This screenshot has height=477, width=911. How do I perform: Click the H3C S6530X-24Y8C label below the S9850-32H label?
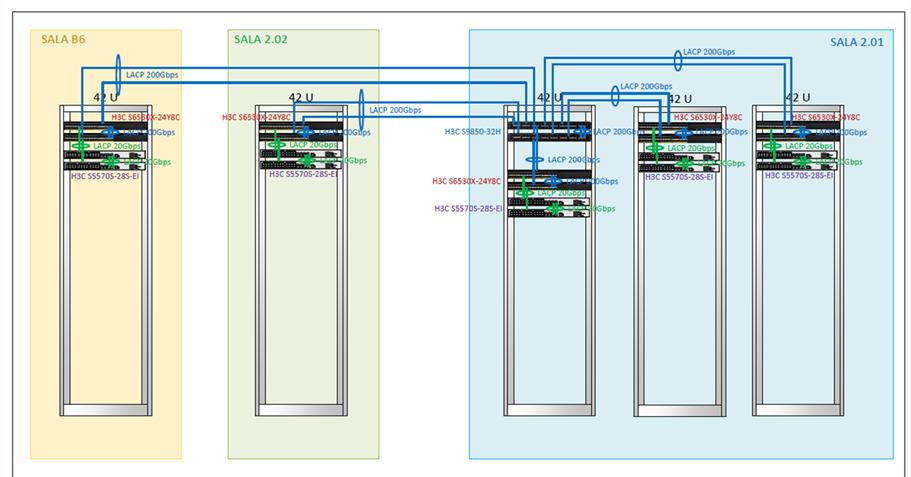466,181
